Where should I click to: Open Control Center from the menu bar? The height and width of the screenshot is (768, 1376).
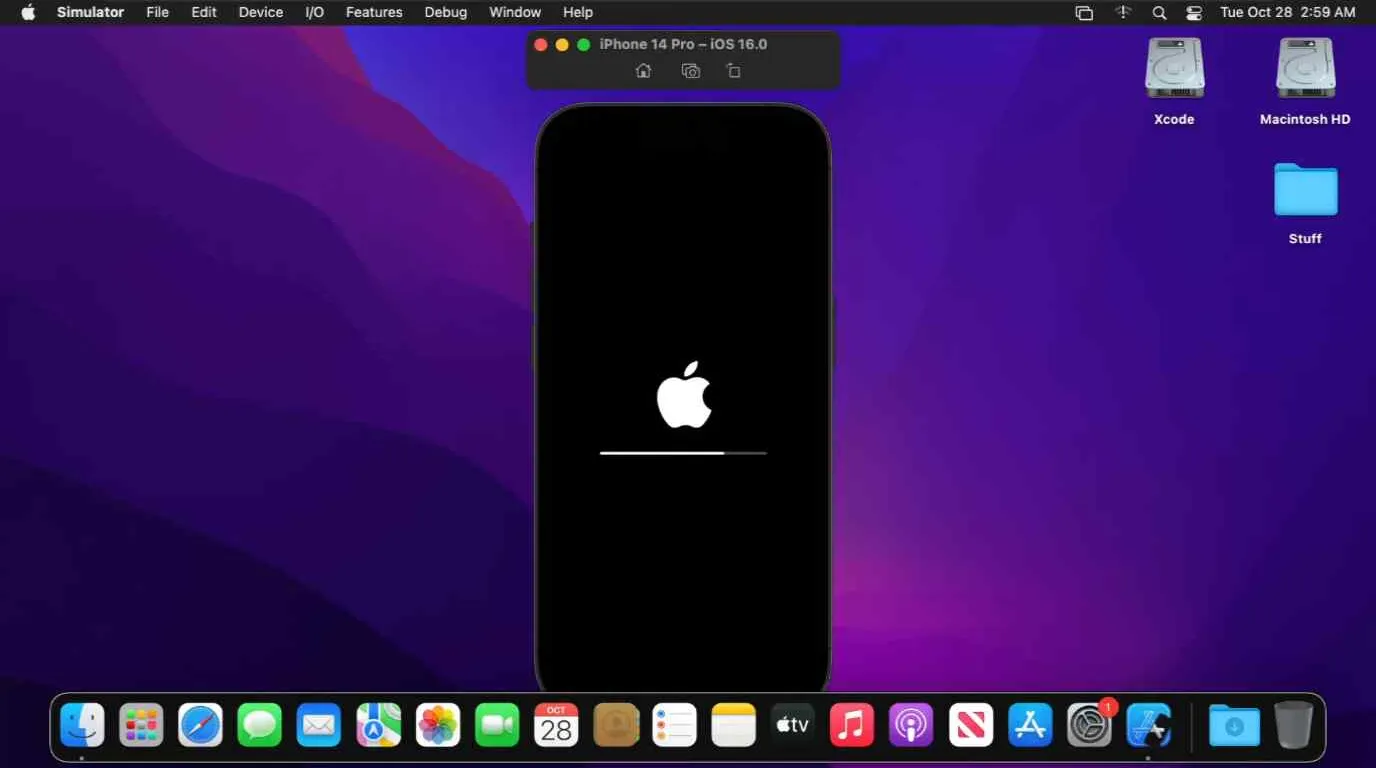(x=1194, y=12)
